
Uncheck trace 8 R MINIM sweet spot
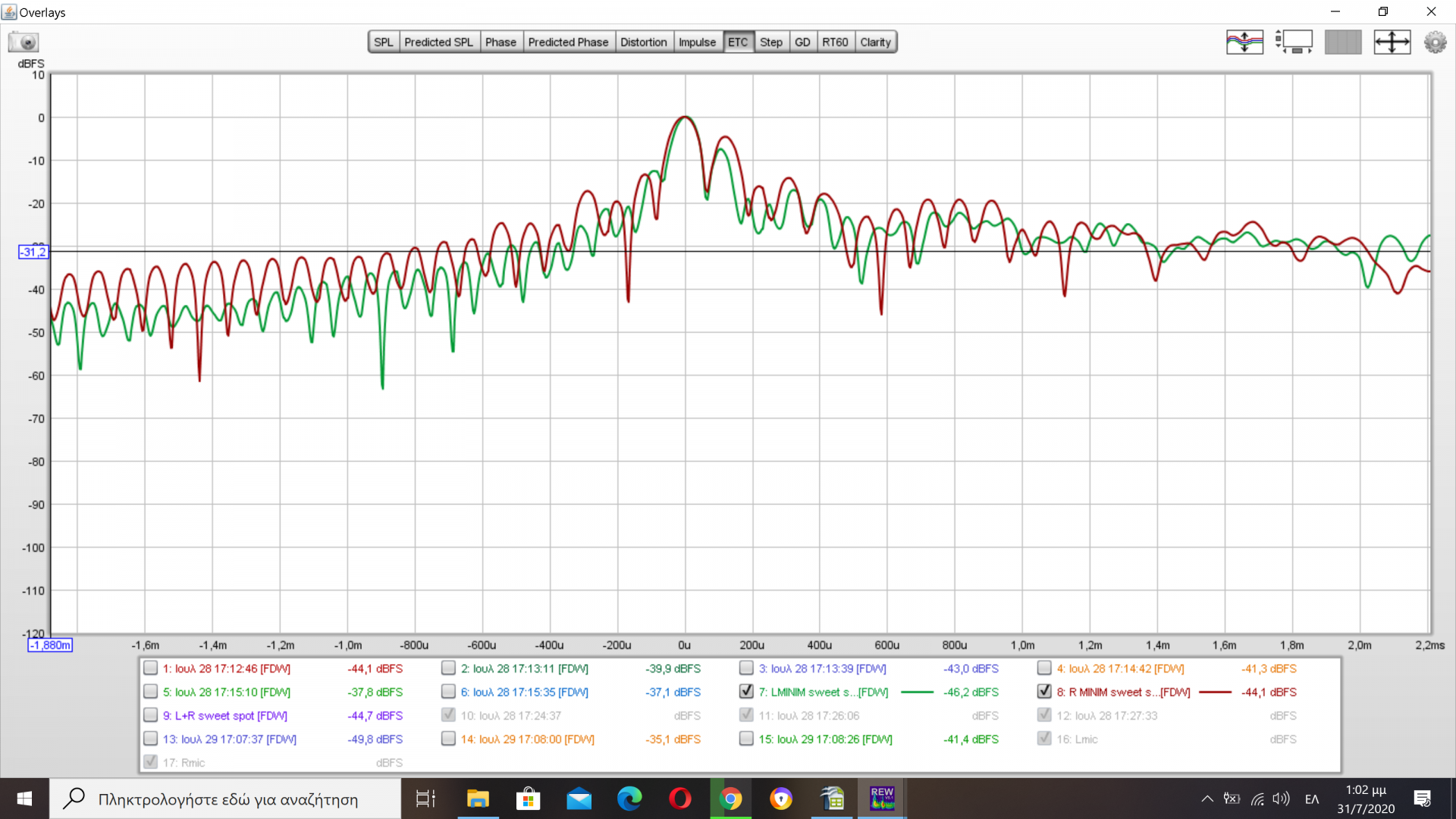pos(1044,692)
